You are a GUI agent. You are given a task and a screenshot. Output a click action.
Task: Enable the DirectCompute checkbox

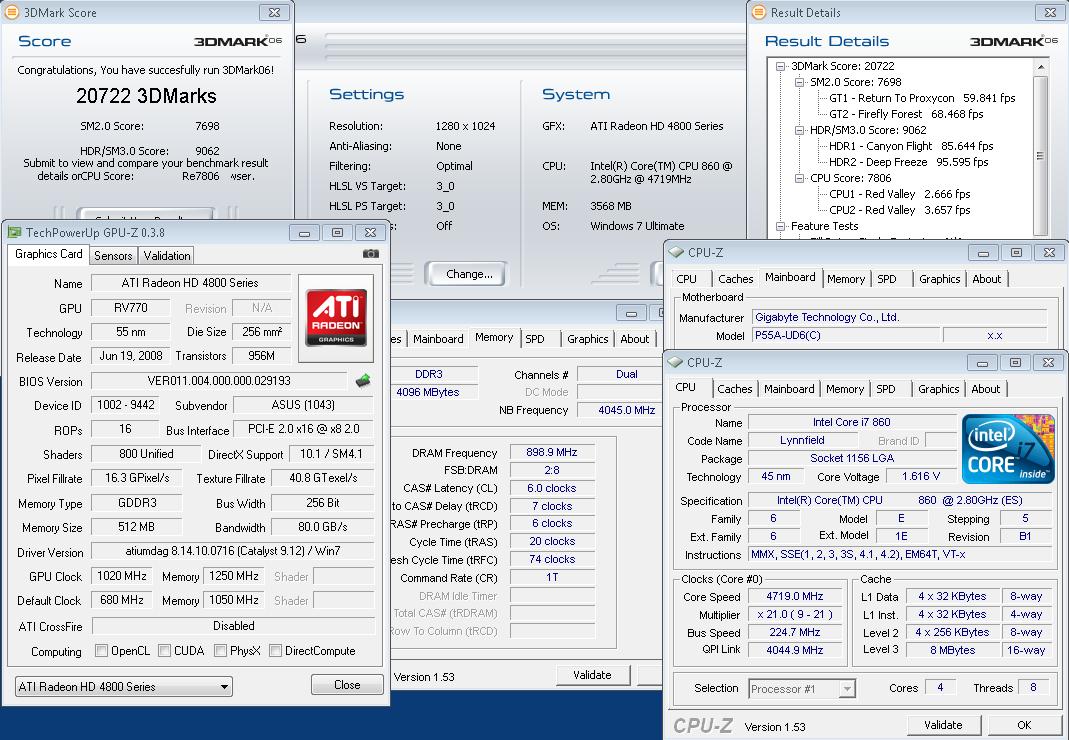point(275,651)
